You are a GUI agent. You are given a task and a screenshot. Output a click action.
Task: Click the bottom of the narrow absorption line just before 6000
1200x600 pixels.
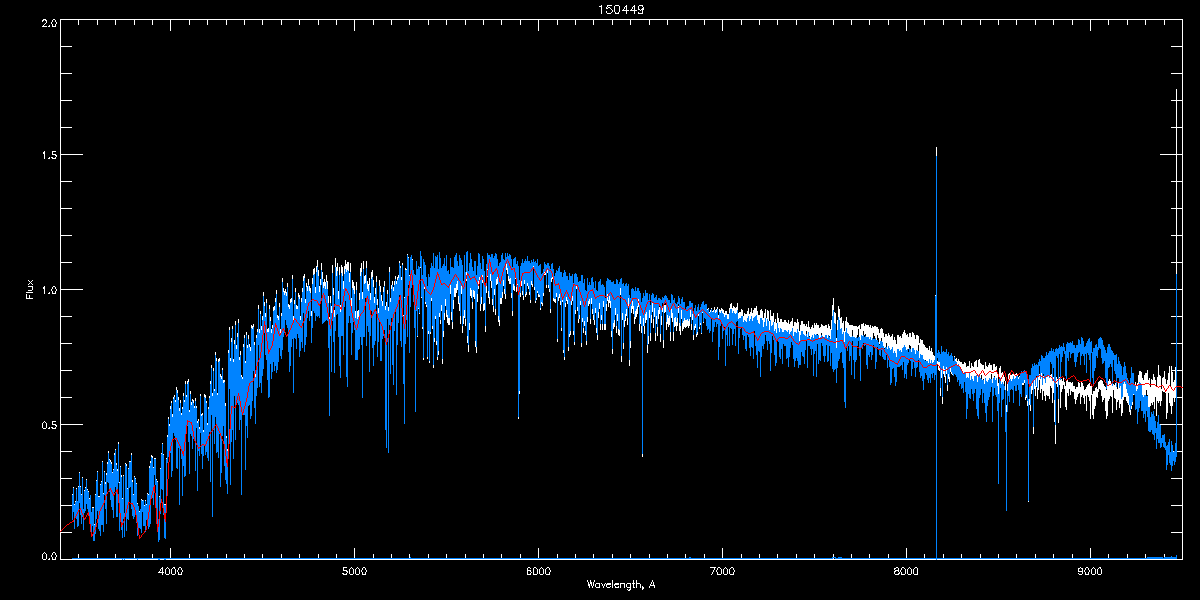coord(518,417)
